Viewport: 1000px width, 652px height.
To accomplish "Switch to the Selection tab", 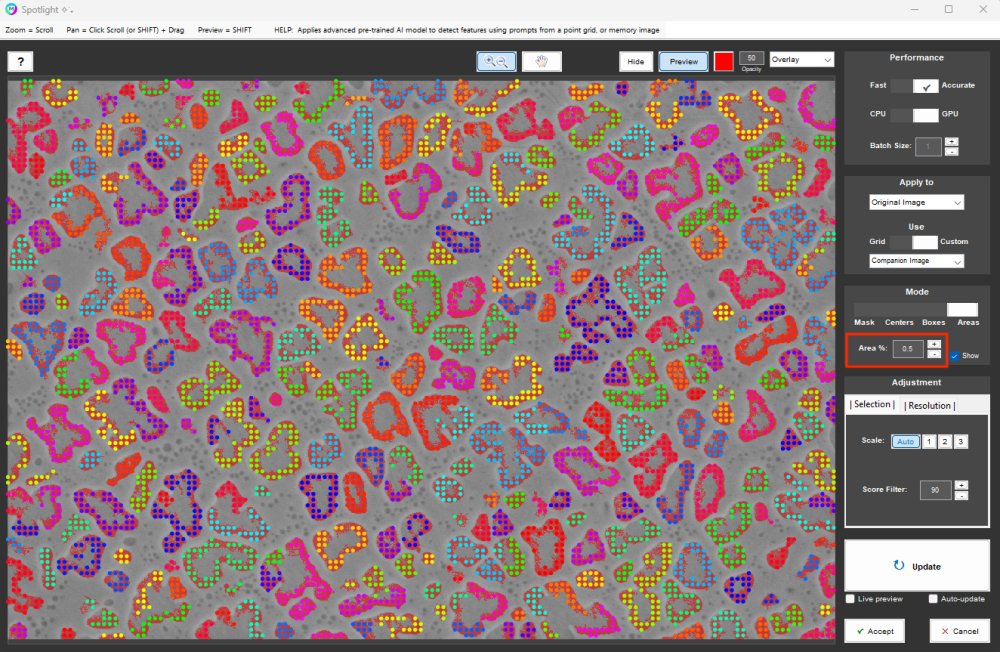I will click(872, 404).
